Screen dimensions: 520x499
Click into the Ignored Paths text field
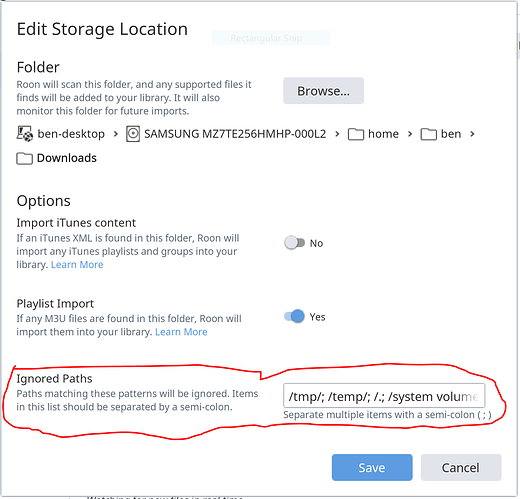tap(384, 396)
